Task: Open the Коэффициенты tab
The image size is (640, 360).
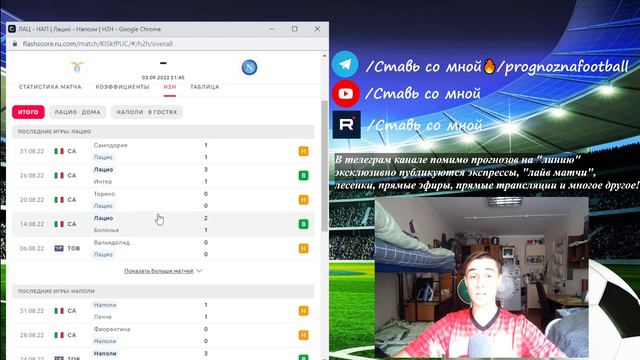Action: pos(122,87)
